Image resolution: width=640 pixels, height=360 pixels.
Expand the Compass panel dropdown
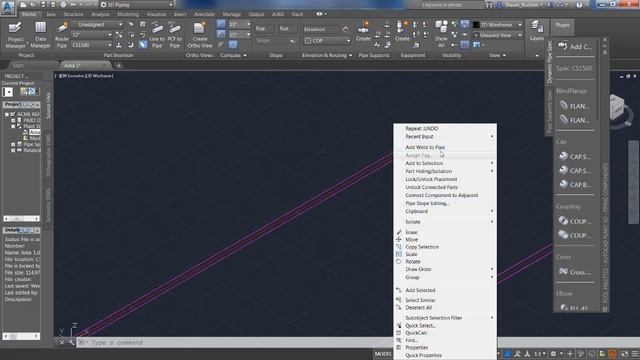(233, 55)
